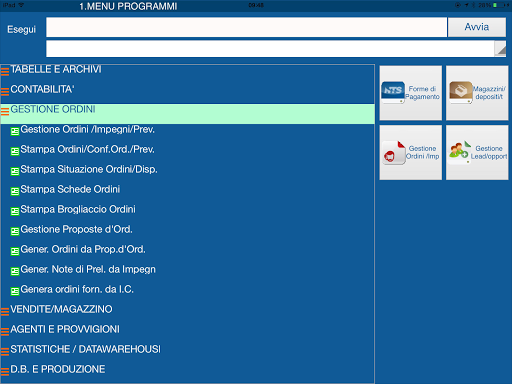Select Gestione Ordini /Impegni/Prev. menu entry
The image size is (512, 384).
(x=87, y=129)
